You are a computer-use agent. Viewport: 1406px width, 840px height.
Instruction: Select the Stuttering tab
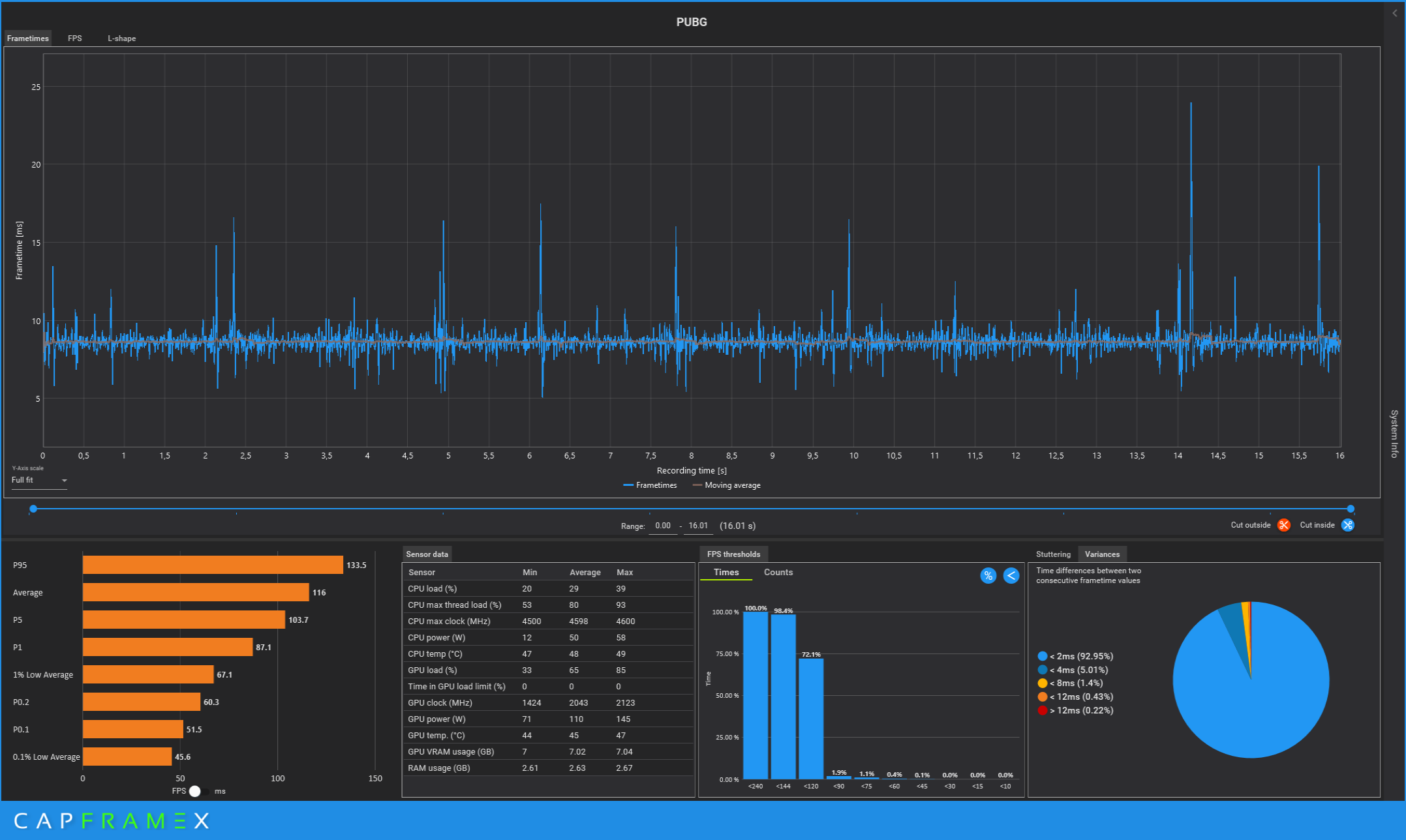pyautogui.click(x=1053, y=554)
